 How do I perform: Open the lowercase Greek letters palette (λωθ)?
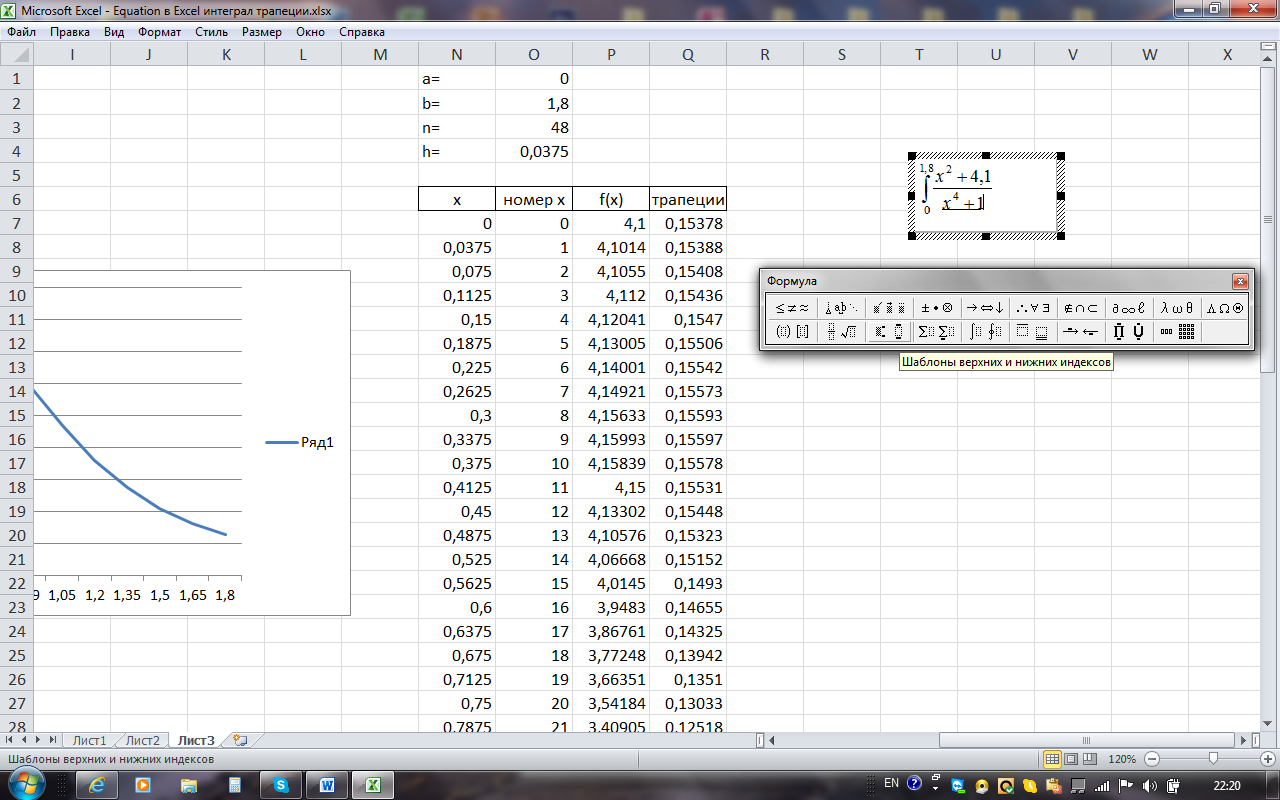(x=1177, y=308)
